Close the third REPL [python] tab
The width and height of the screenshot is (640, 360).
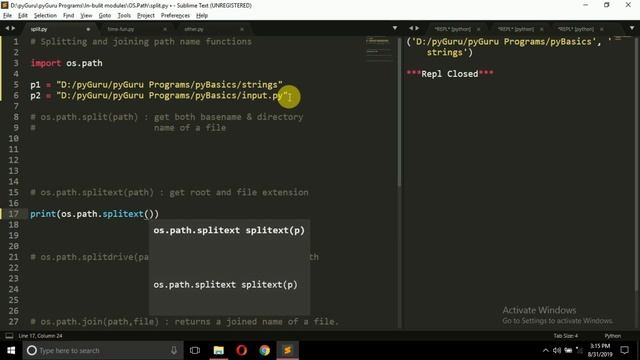coord(602,29)
